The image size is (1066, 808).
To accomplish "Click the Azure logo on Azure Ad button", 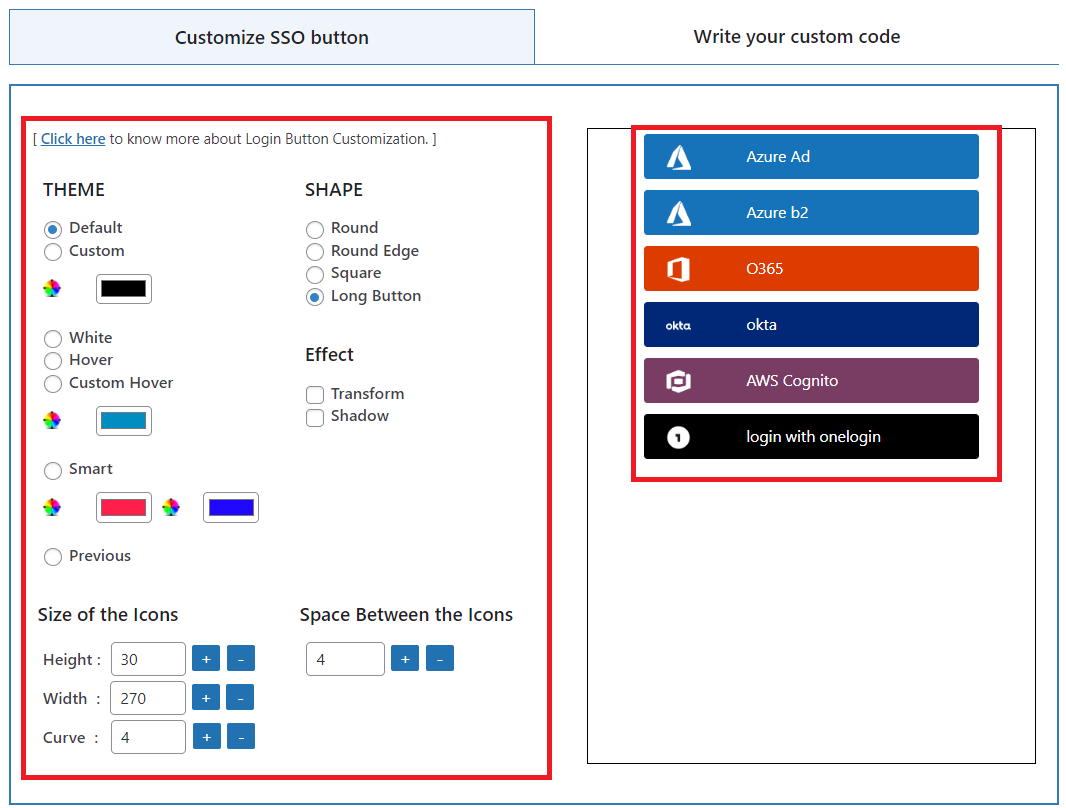I will (678, 157).
